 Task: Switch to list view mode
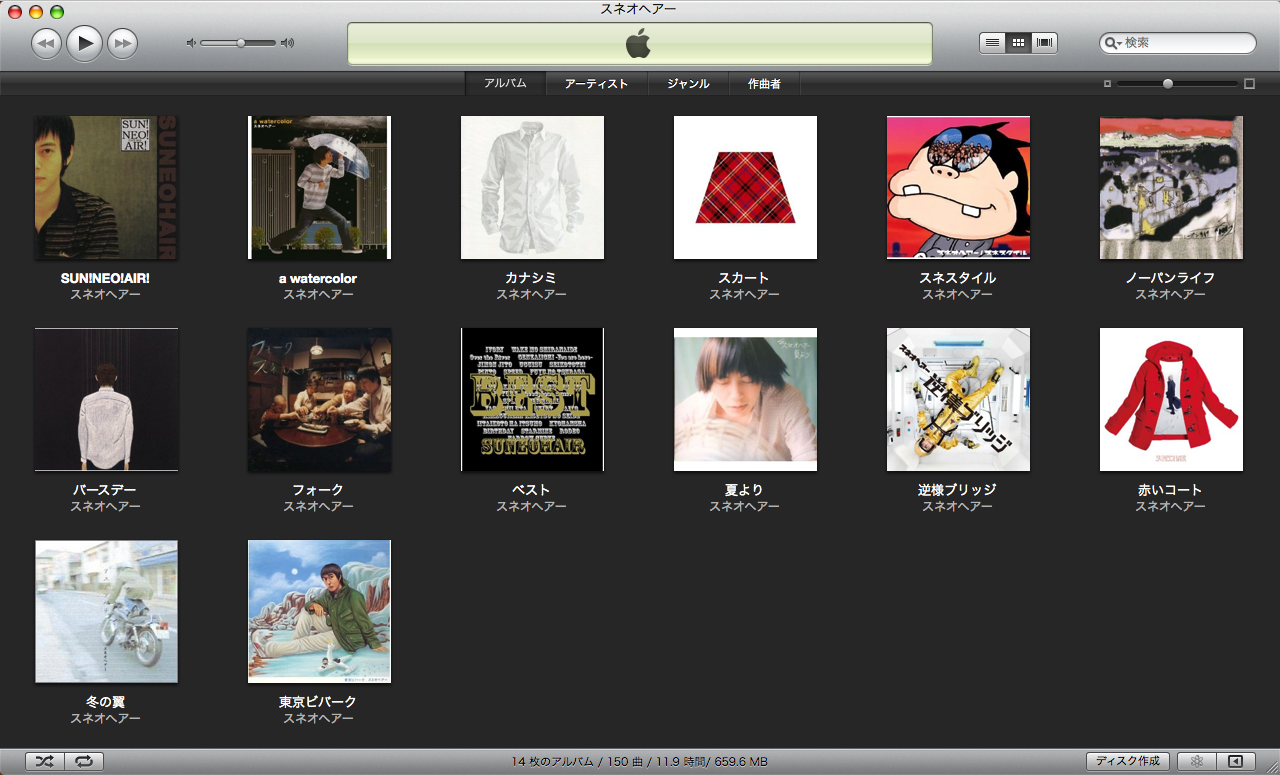[992, 43]
